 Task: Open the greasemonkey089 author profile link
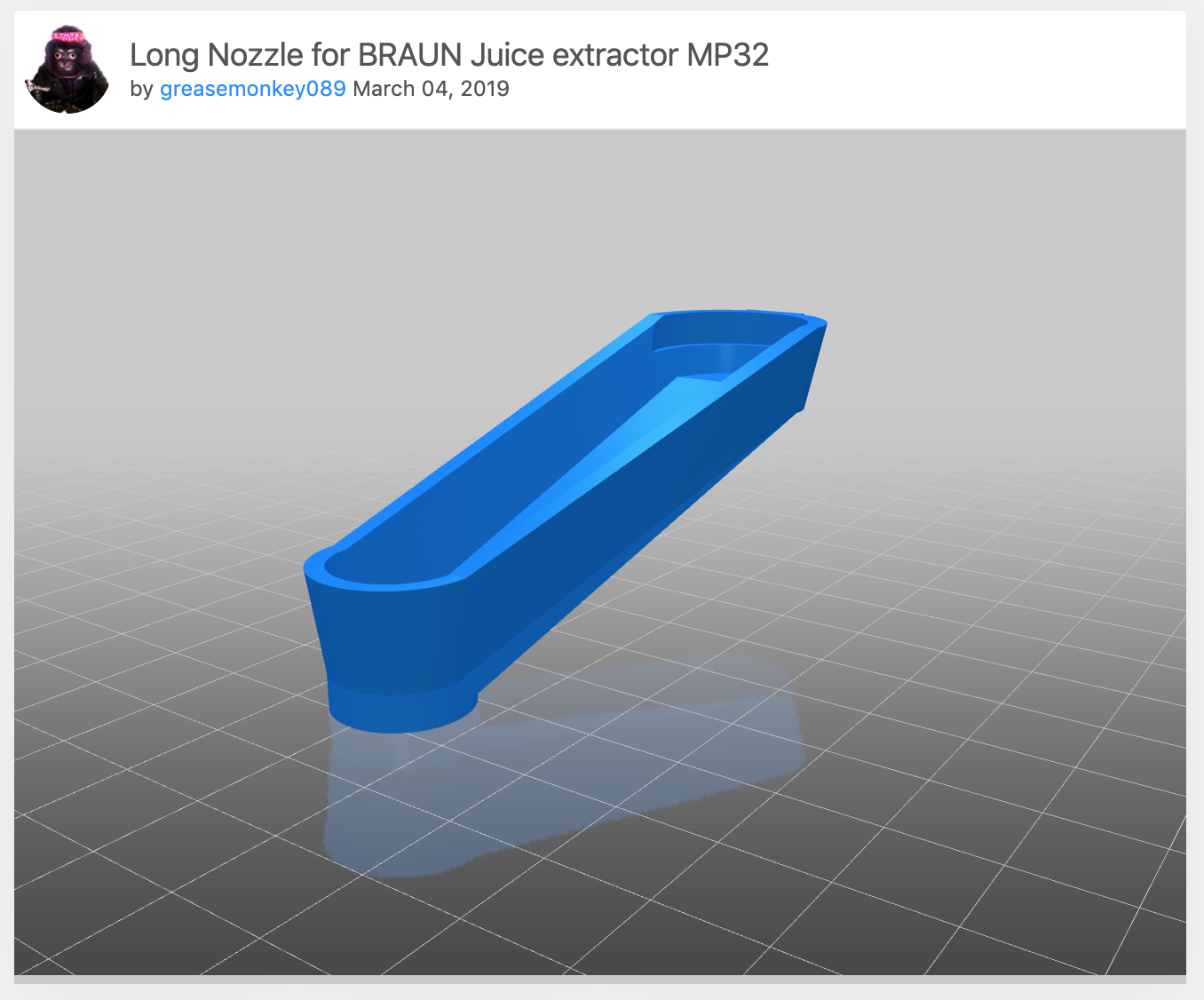(252, 89)
